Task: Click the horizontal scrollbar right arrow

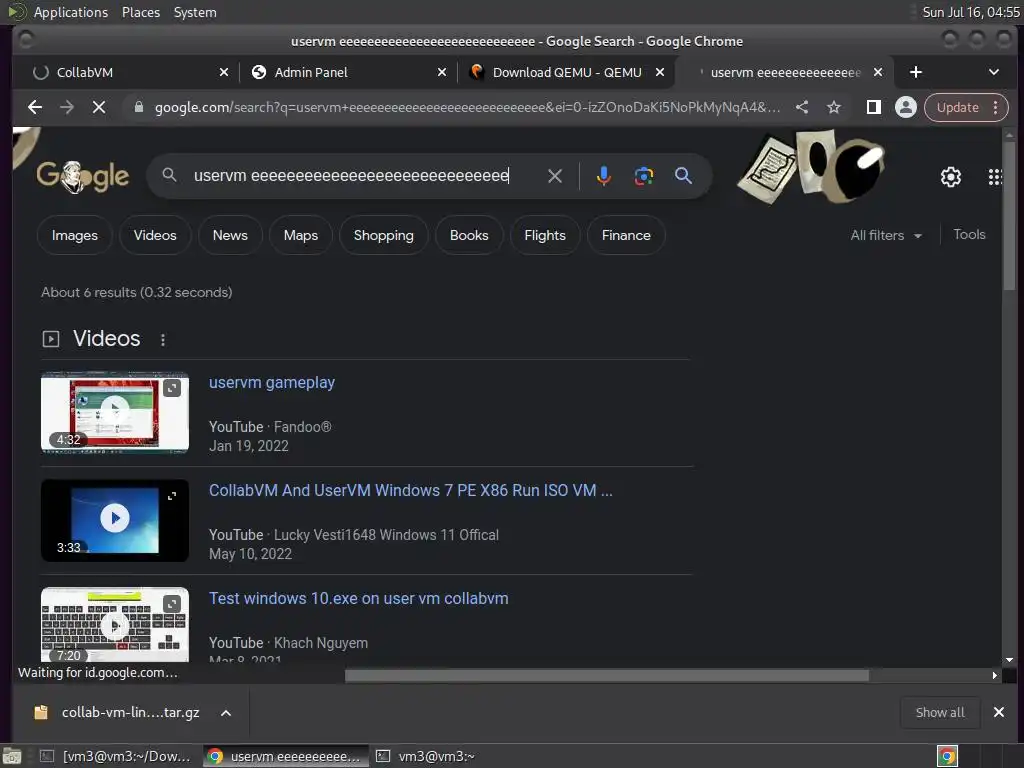Action: point(994,675)
